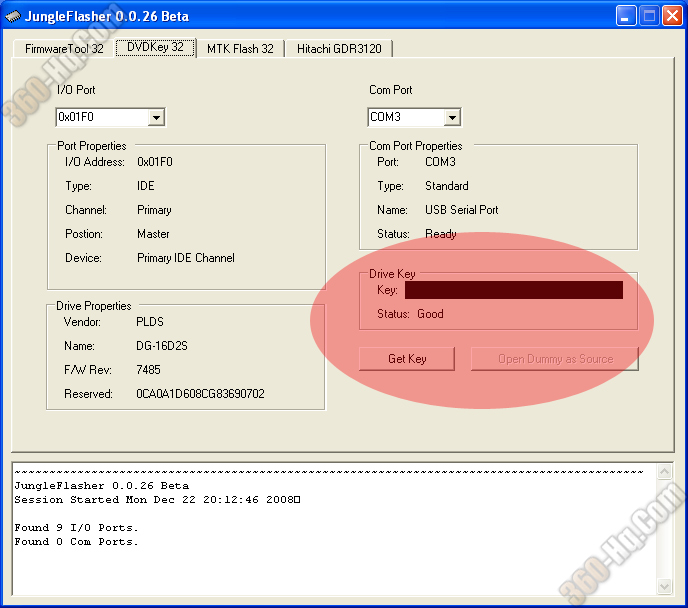Click the F/W Rev value '7485'
This screenshot has height=608, width=688.
coord(148,370)
